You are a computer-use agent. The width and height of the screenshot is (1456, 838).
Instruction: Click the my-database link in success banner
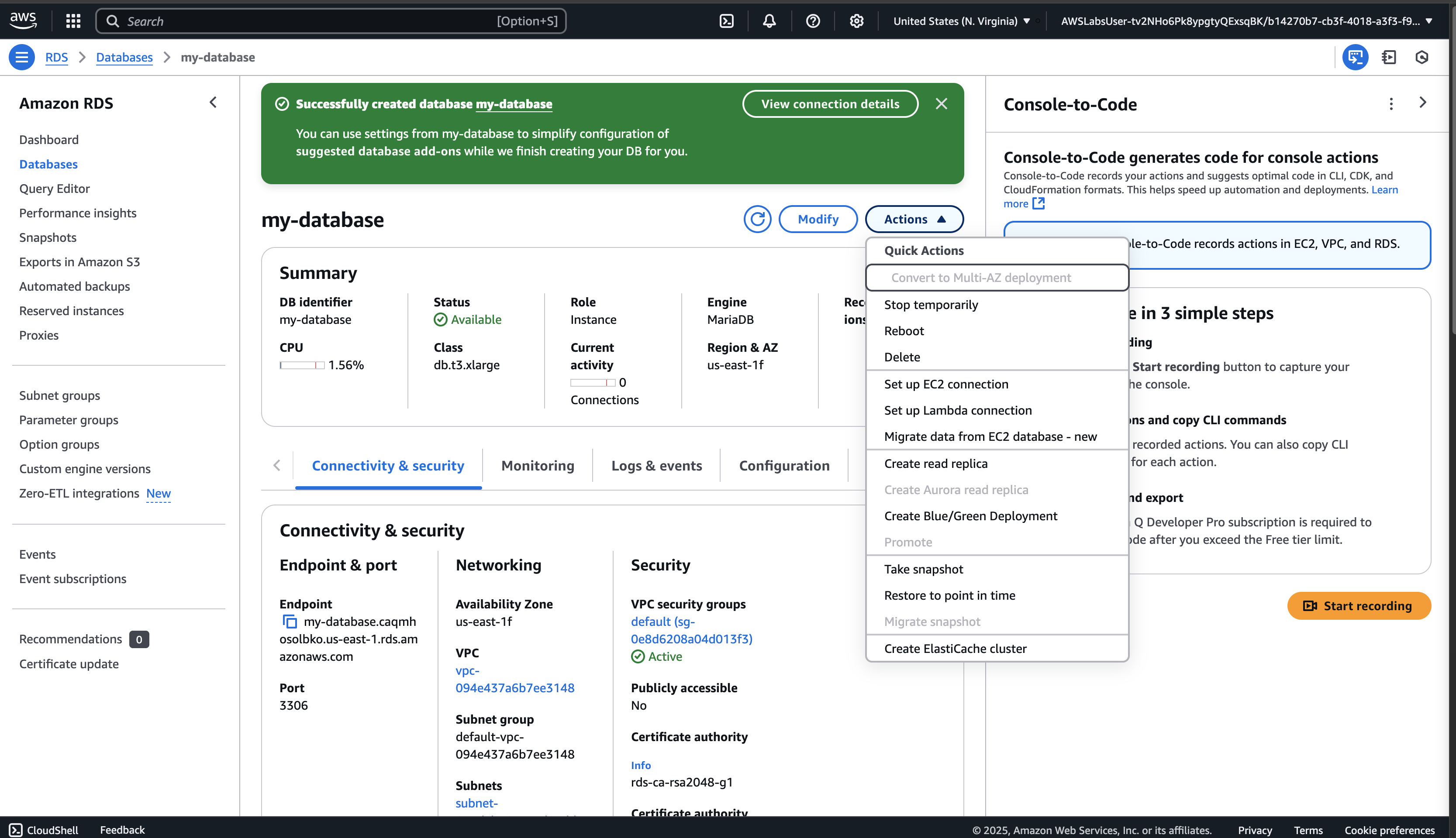(x=514, y=103)
